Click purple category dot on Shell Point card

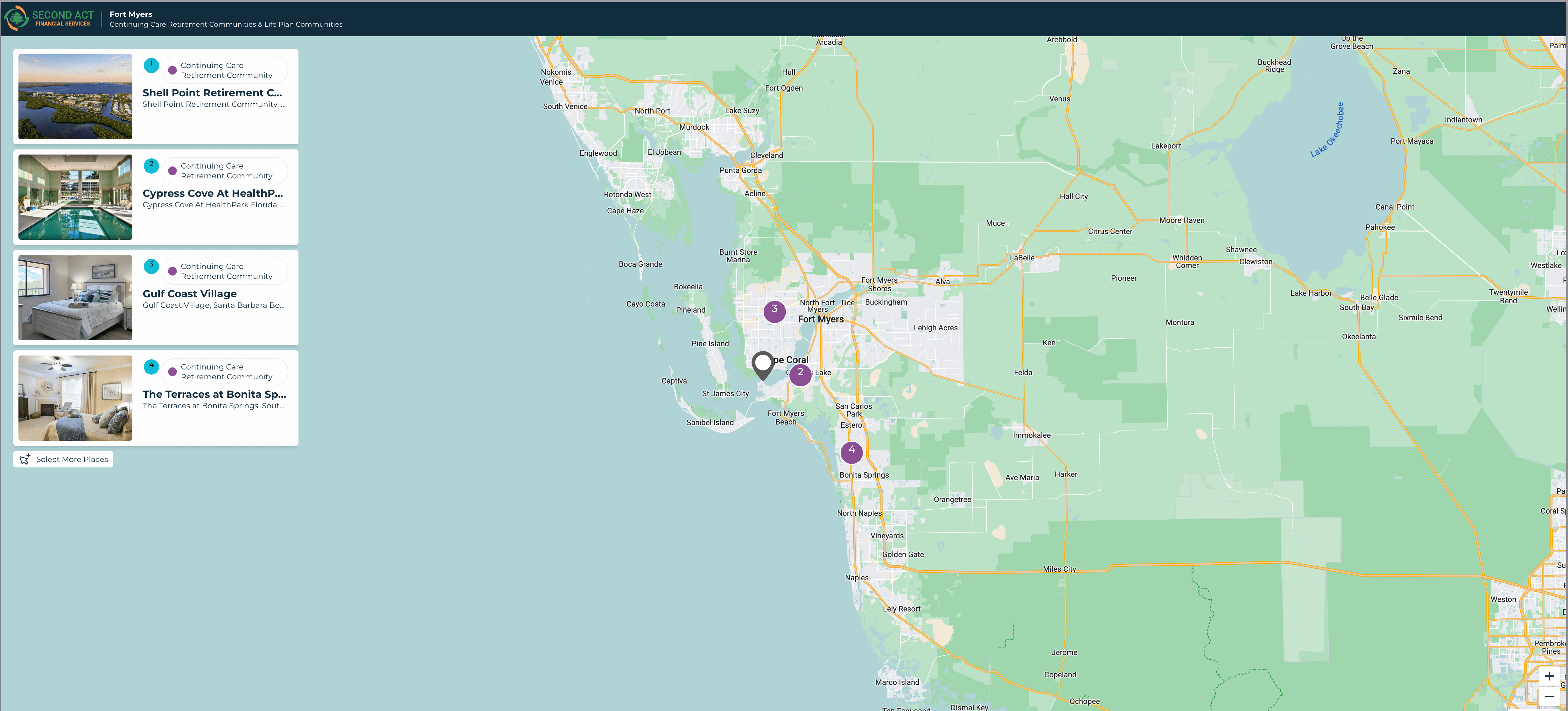[x=172, y=71]
